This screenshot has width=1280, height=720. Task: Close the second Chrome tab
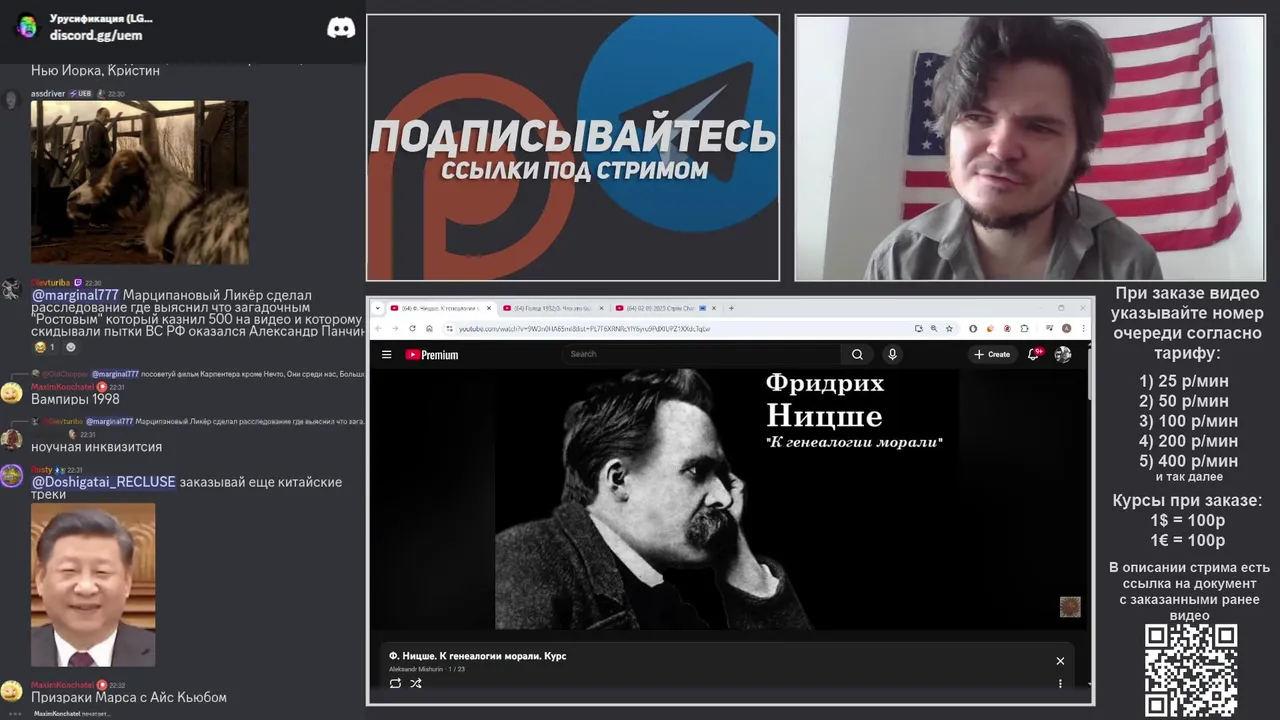point(601,308)
